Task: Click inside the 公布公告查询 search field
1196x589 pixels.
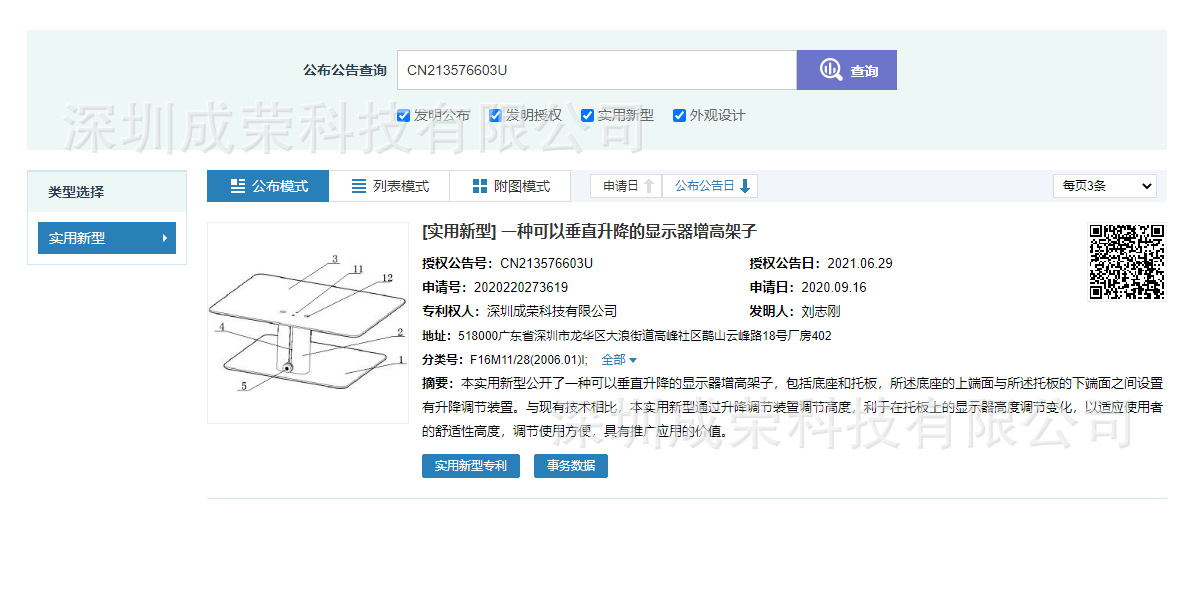Action: (x=597, y=69)
